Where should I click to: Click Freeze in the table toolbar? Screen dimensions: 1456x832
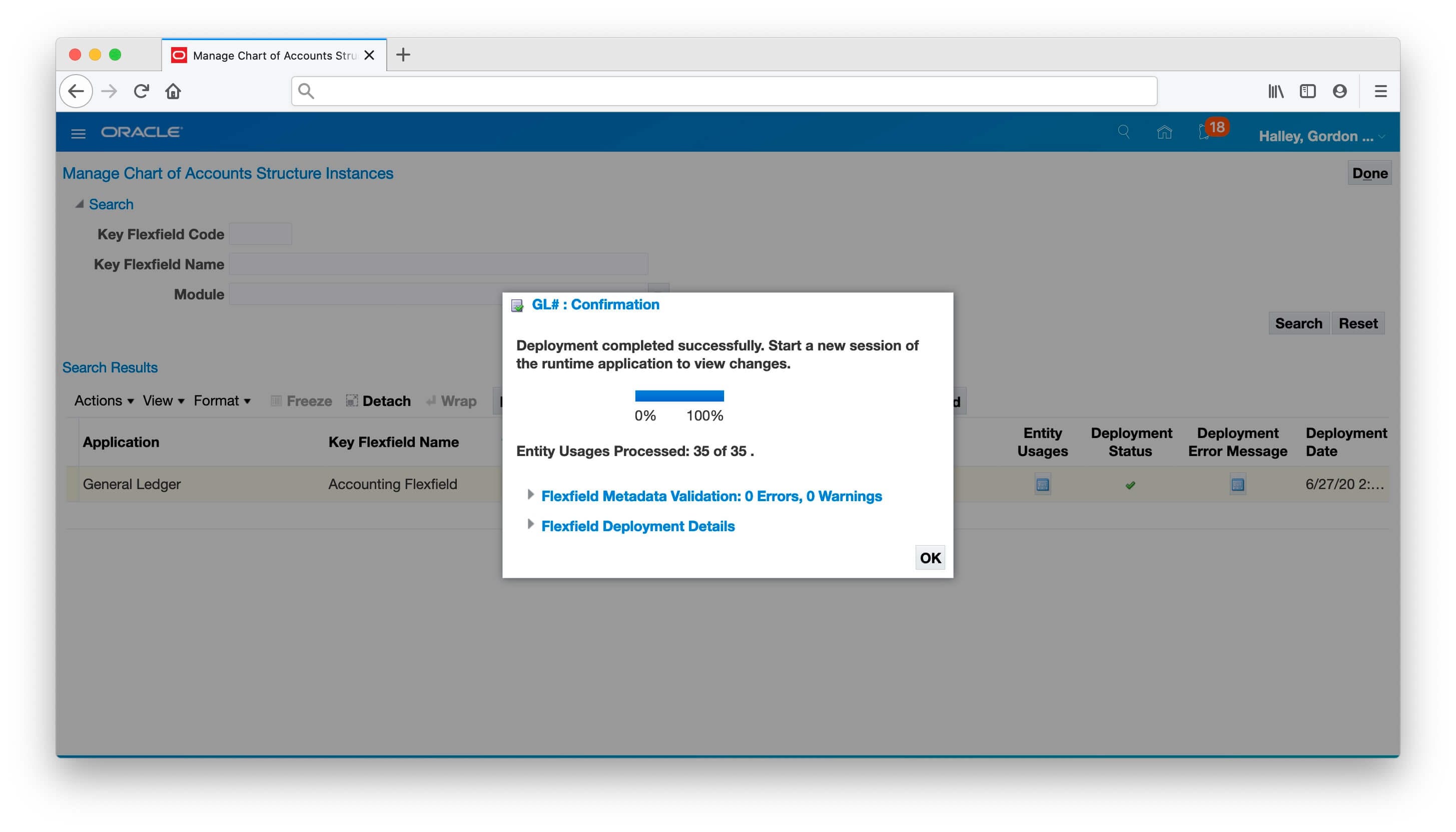[x=301, y=401]
